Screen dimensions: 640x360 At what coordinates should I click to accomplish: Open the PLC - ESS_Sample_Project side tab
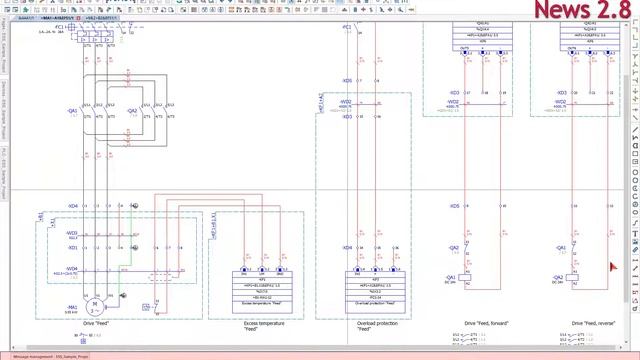coord(4,173)
